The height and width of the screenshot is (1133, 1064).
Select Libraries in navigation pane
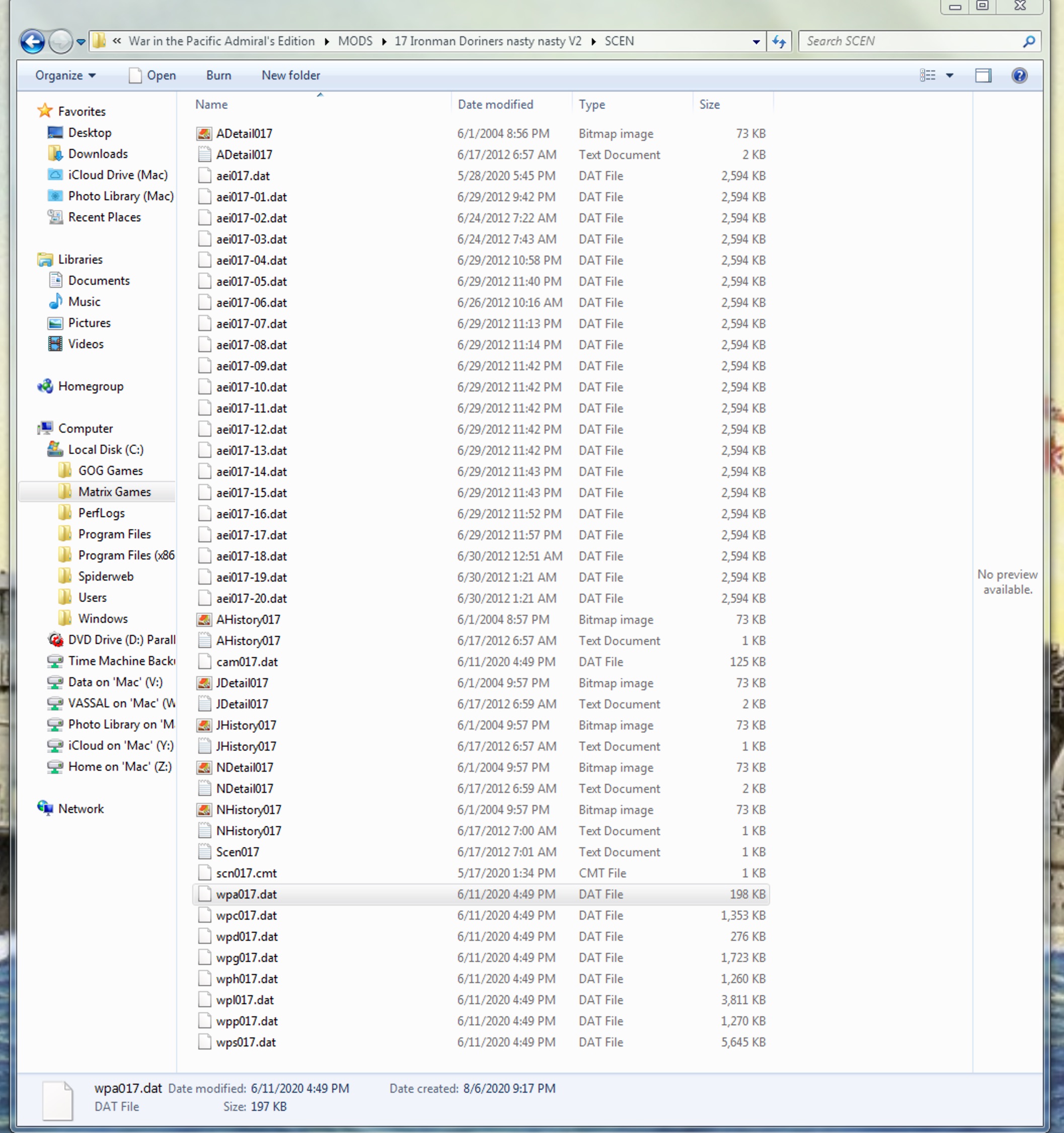(81, 259)
